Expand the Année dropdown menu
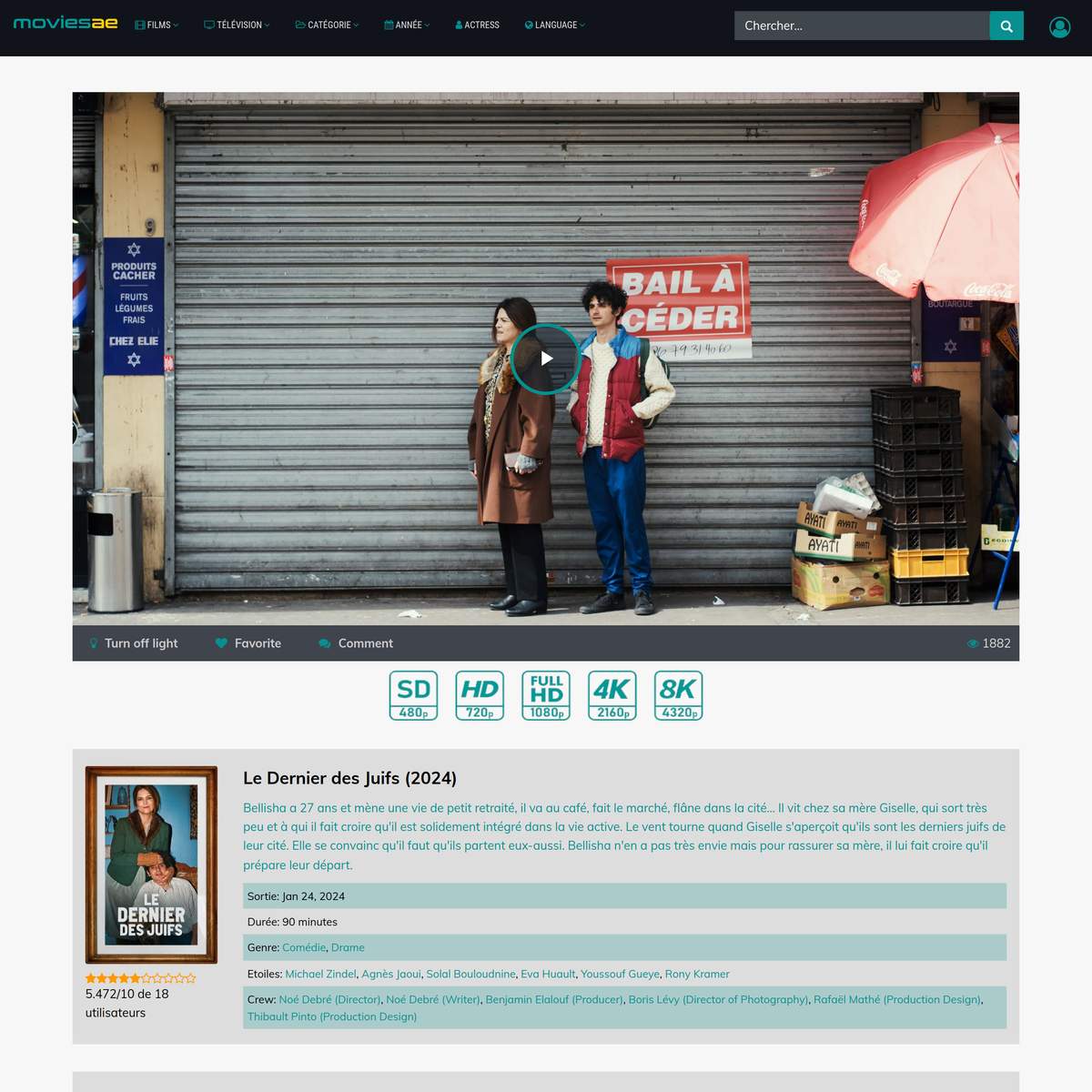Viewport: 1092px width, 1092px height. [x=407, y=25]
